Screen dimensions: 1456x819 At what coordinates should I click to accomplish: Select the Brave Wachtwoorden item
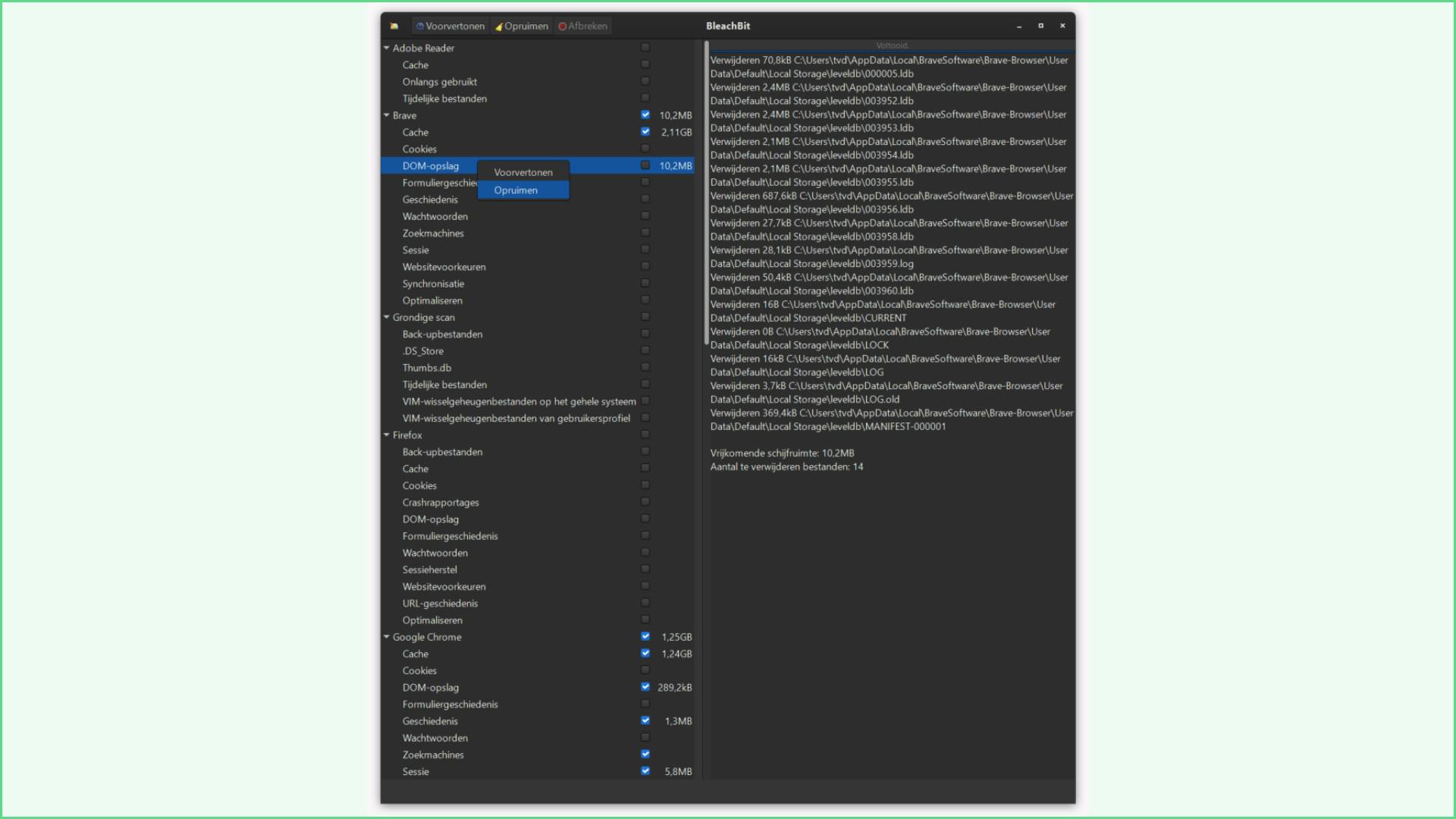435,216
